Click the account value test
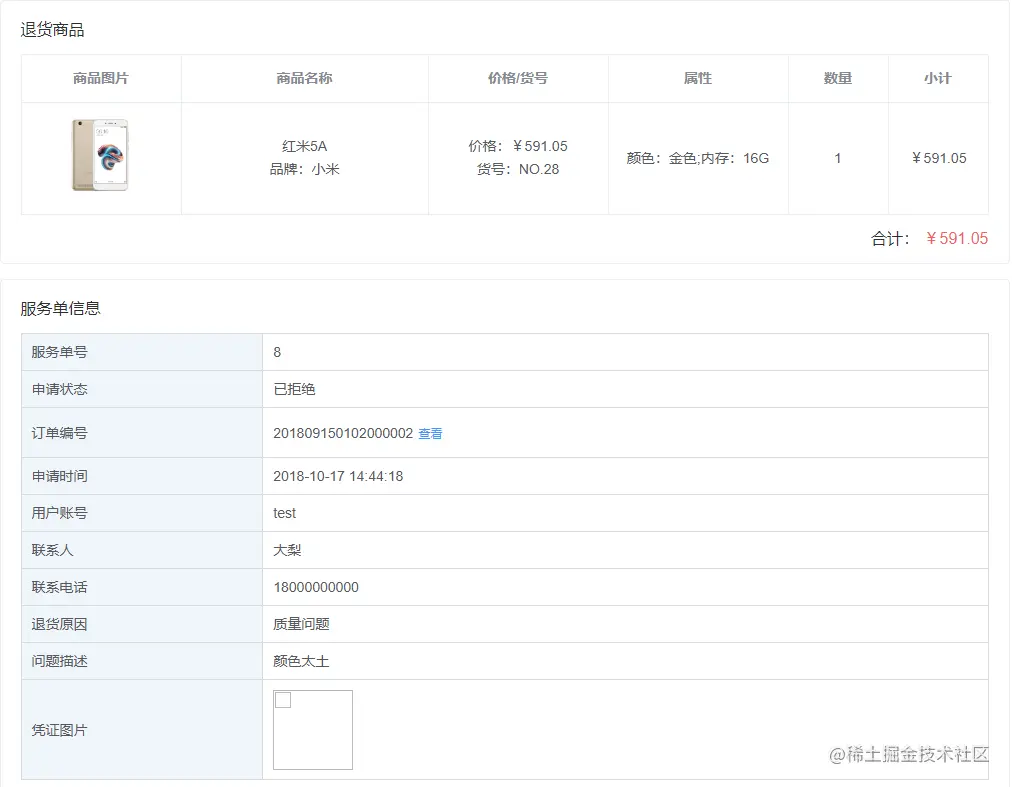Image resolution: width=1012 pixels, height=787 pixels. point(285,513)
